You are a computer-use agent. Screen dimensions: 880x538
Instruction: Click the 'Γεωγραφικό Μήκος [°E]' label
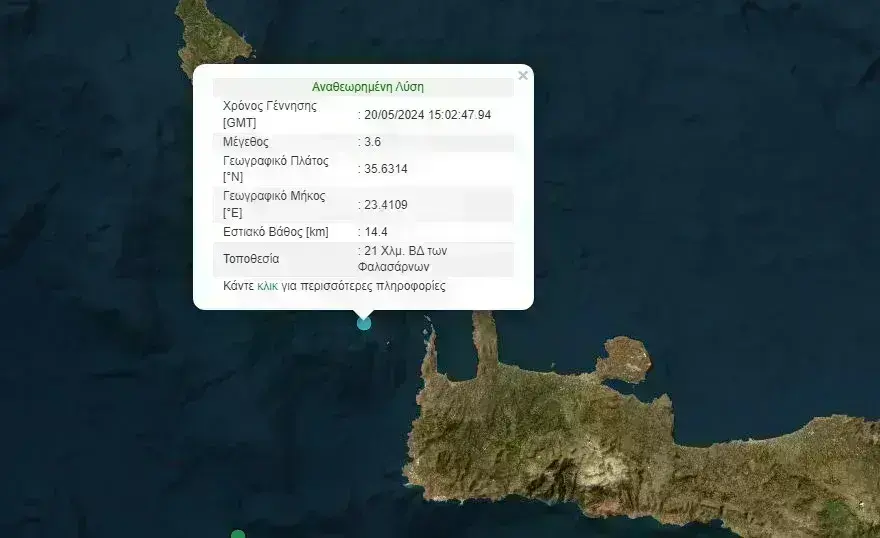[274, 204]
